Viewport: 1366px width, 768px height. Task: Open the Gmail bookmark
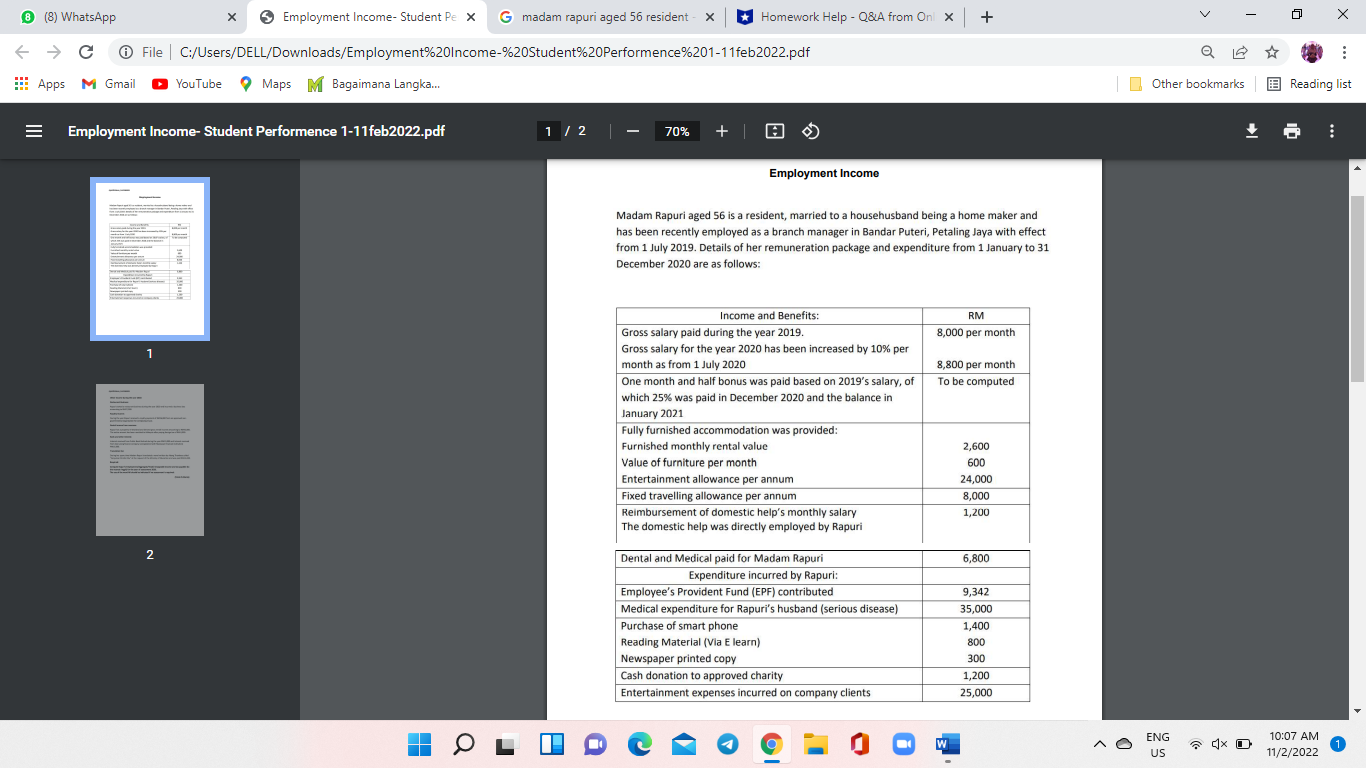click(107, 84)
